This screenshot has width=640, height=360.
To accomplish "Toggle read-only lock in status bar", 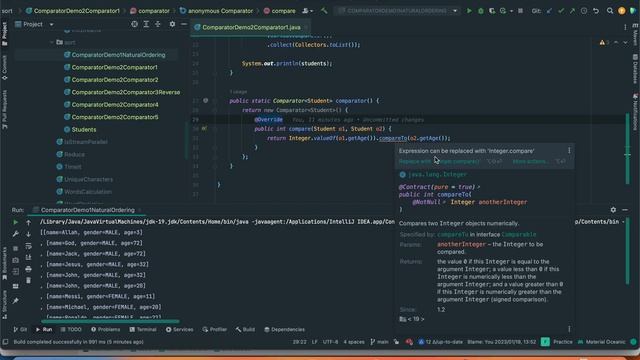I will (x=396, y=342).
